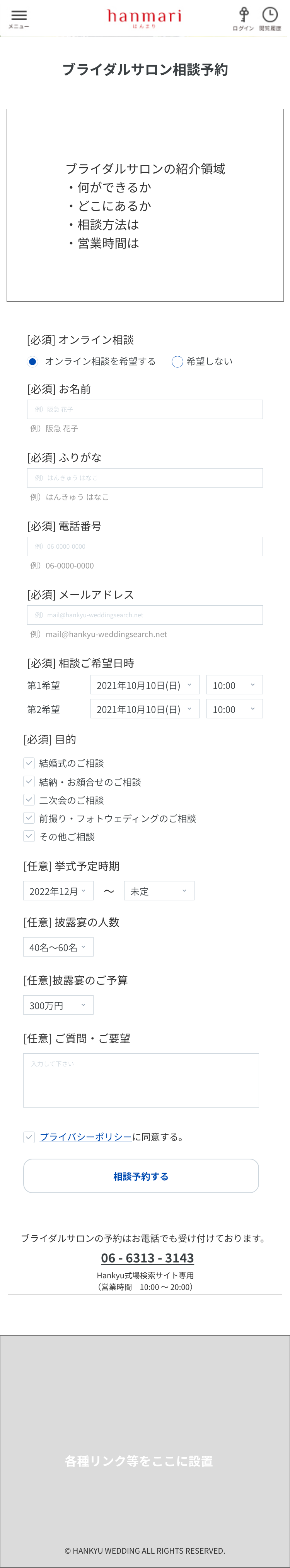Toggle the 結婚式のご相談 checkbox
Image resolution: width=290 pixels, height=1568 pixels.
coord(29,763)
